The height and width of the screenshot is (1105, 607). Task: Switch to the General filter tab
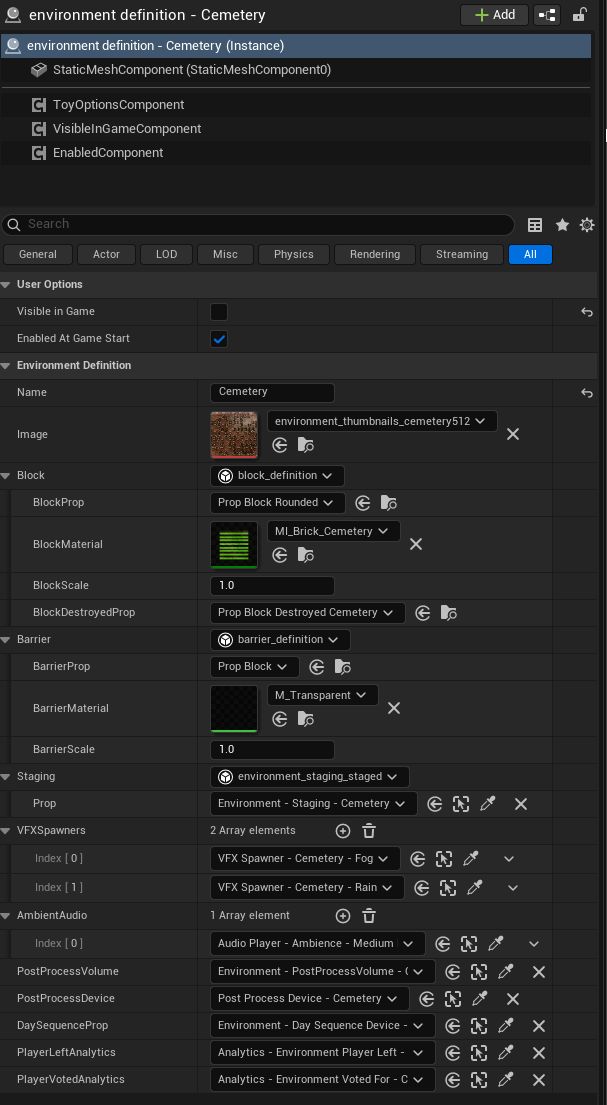[37, 254]
